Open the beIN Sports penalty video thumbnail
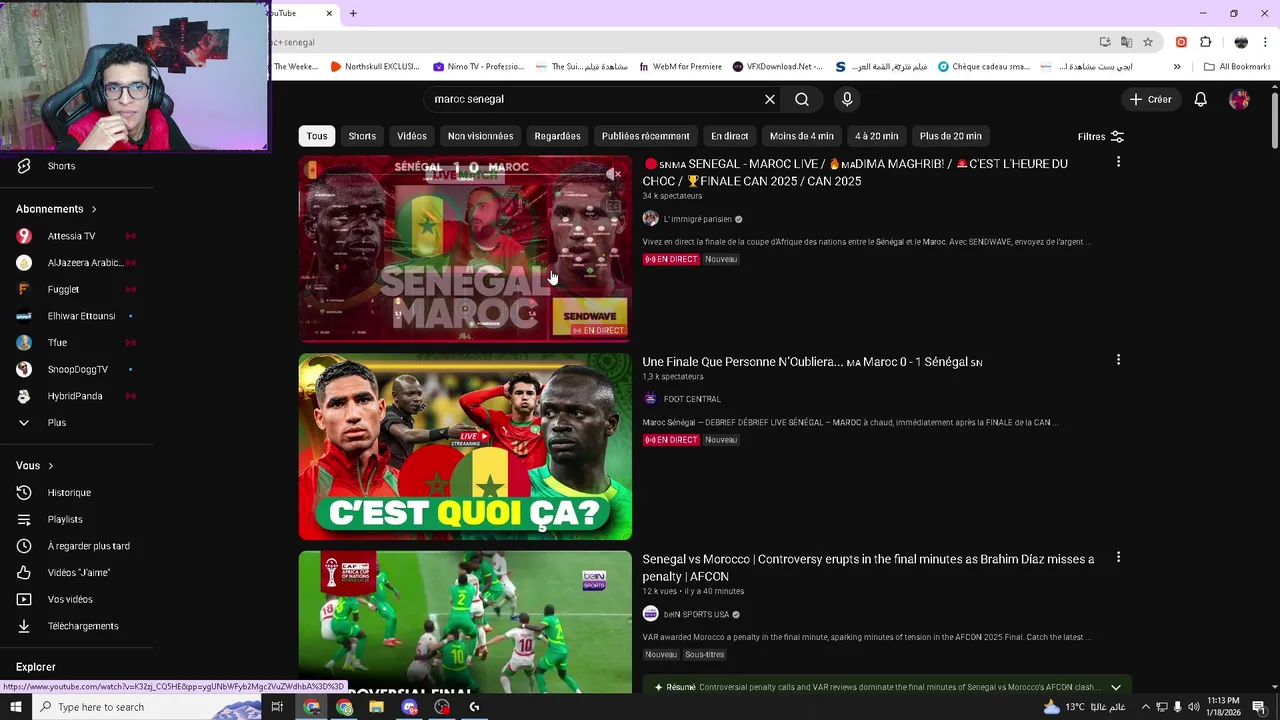This screenshot has width=1280, height=720. [x=465, y=621]
